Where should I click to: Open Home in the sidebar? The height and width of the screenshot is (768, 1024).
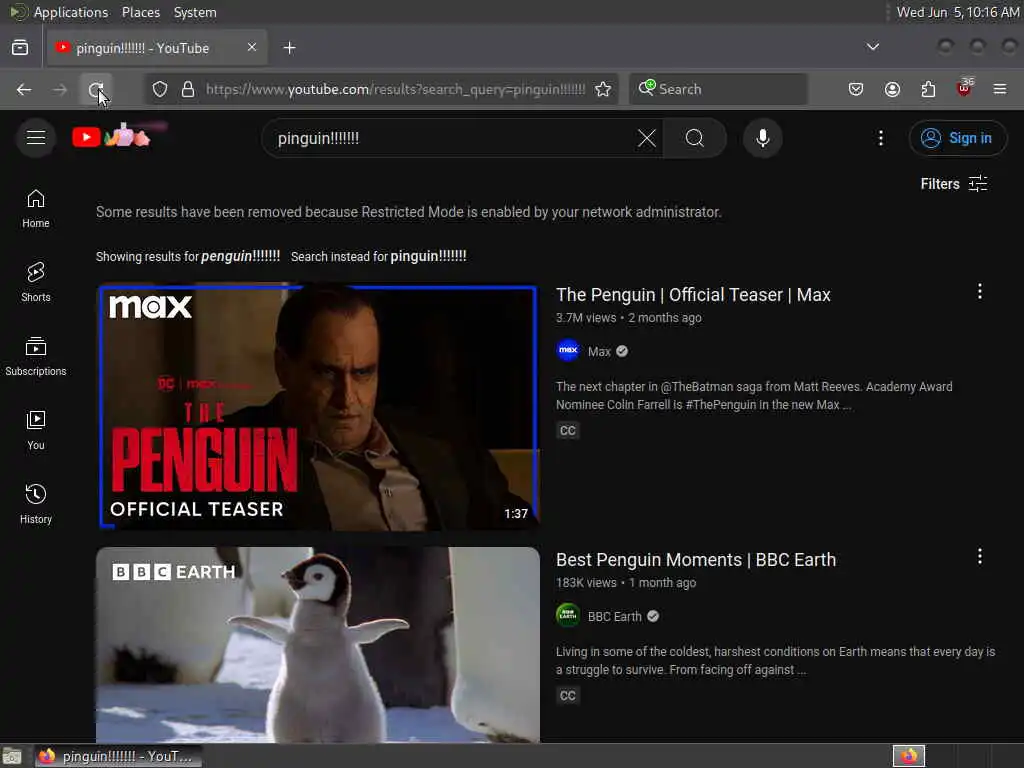point(36,208)
